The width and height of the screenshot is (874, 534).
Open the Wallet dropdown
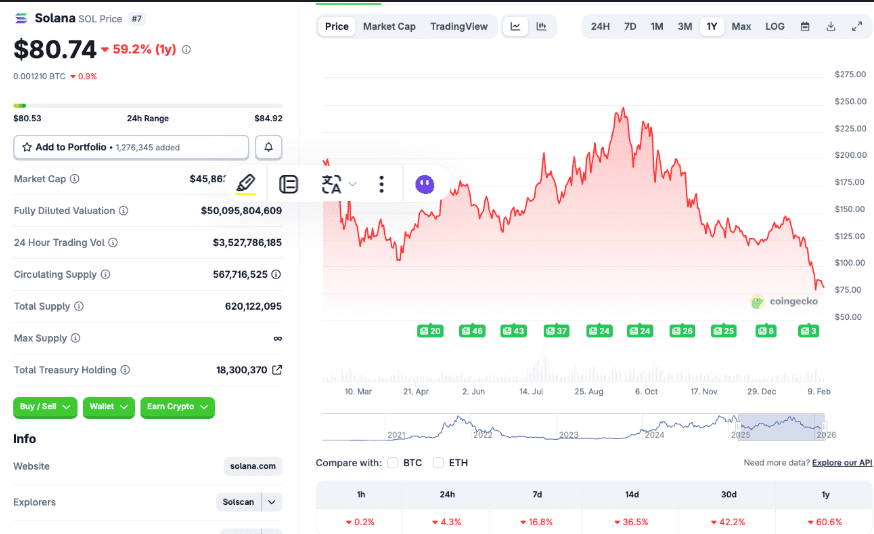pos(108,407)
